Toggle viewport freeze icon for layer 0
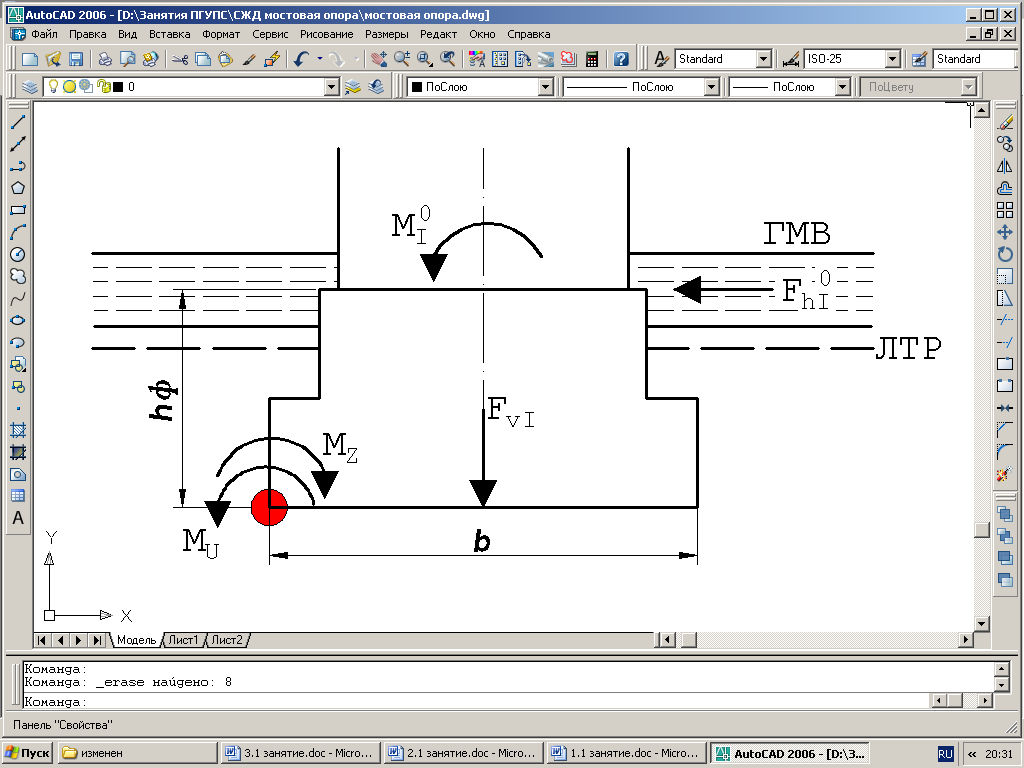This screenshot has width=1024, height=768. tap(86, 86)
